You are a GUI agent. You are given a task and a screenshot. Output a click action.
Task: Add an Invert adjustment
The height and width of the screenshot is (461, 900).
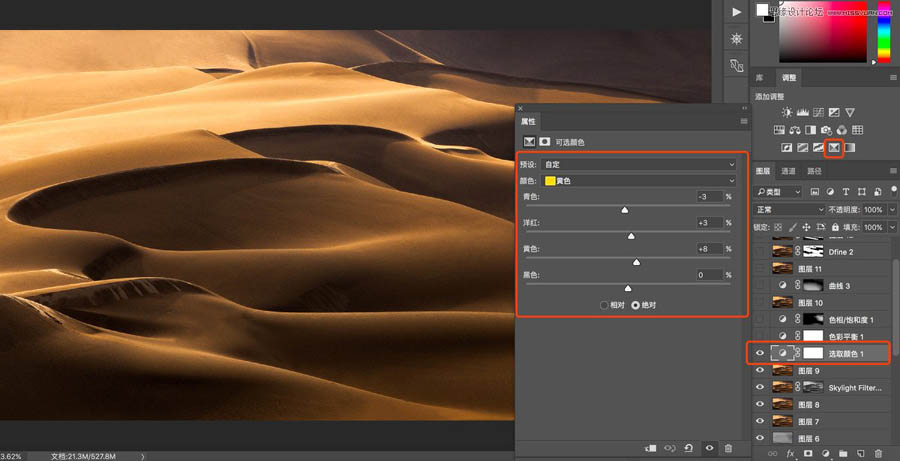pyautogui.click(x=787, y=148)
